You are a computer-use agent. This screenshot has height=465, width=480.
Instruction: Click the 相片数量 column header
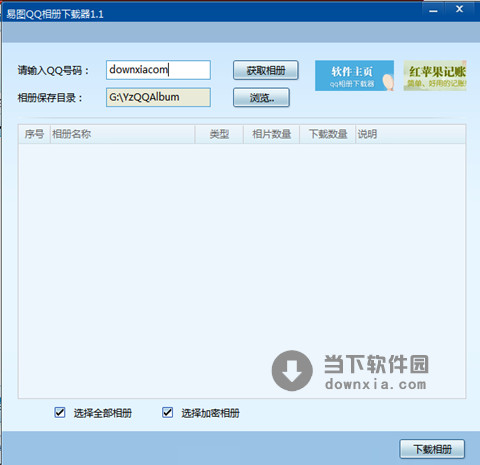271,134
